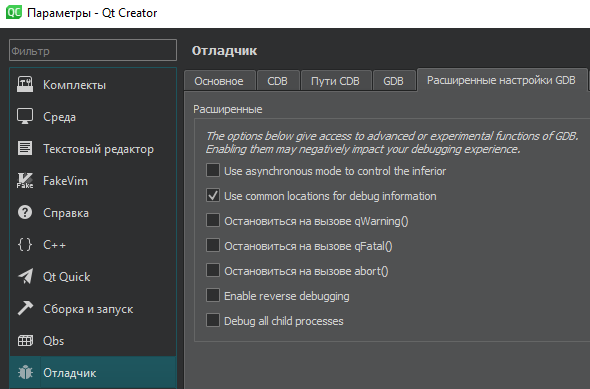Open Справка settings label
This screenshot has width=590, height=389.
pos(66,213)
